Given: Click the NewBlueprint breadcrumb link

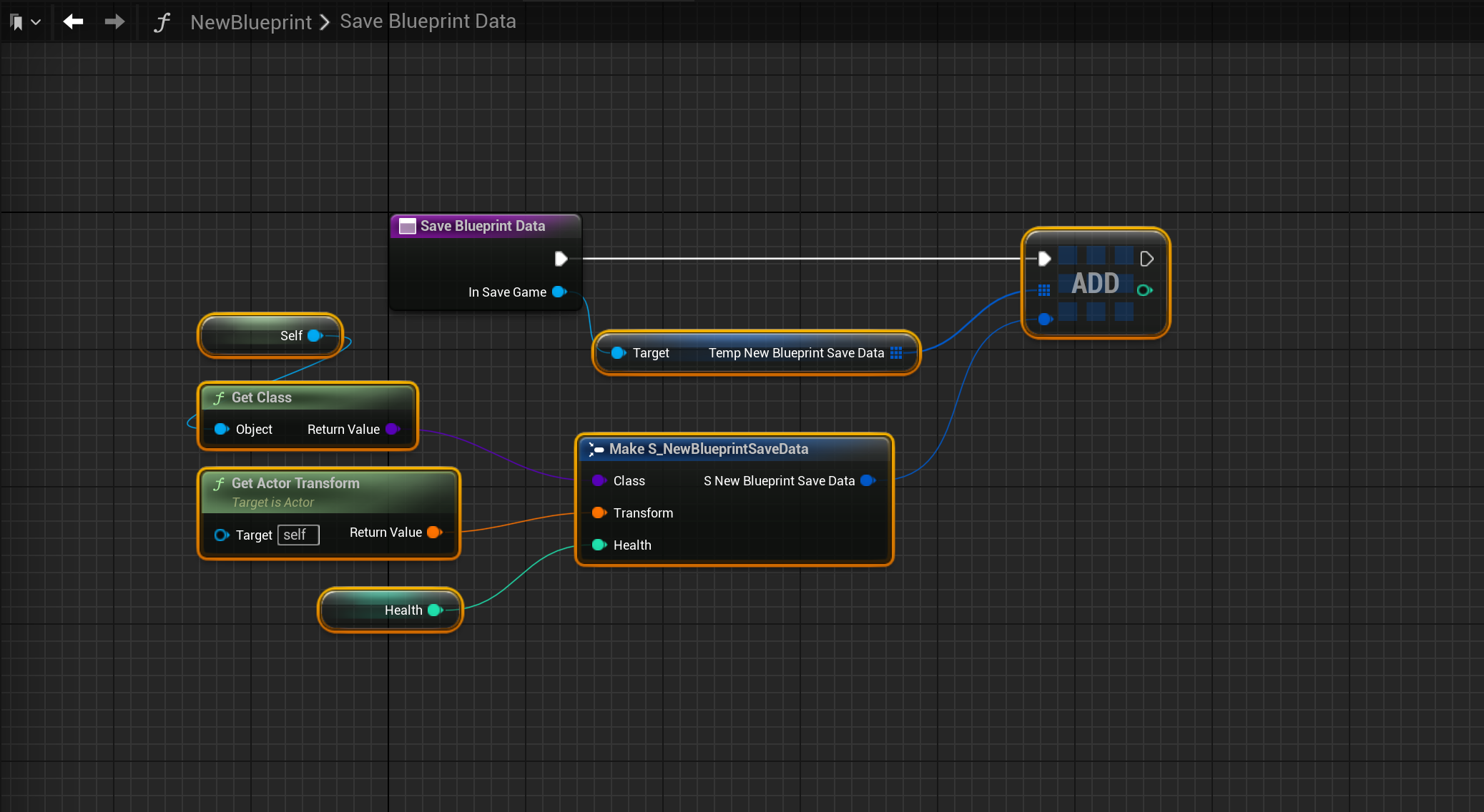Looking at the screenshot, I should [251, 22].
